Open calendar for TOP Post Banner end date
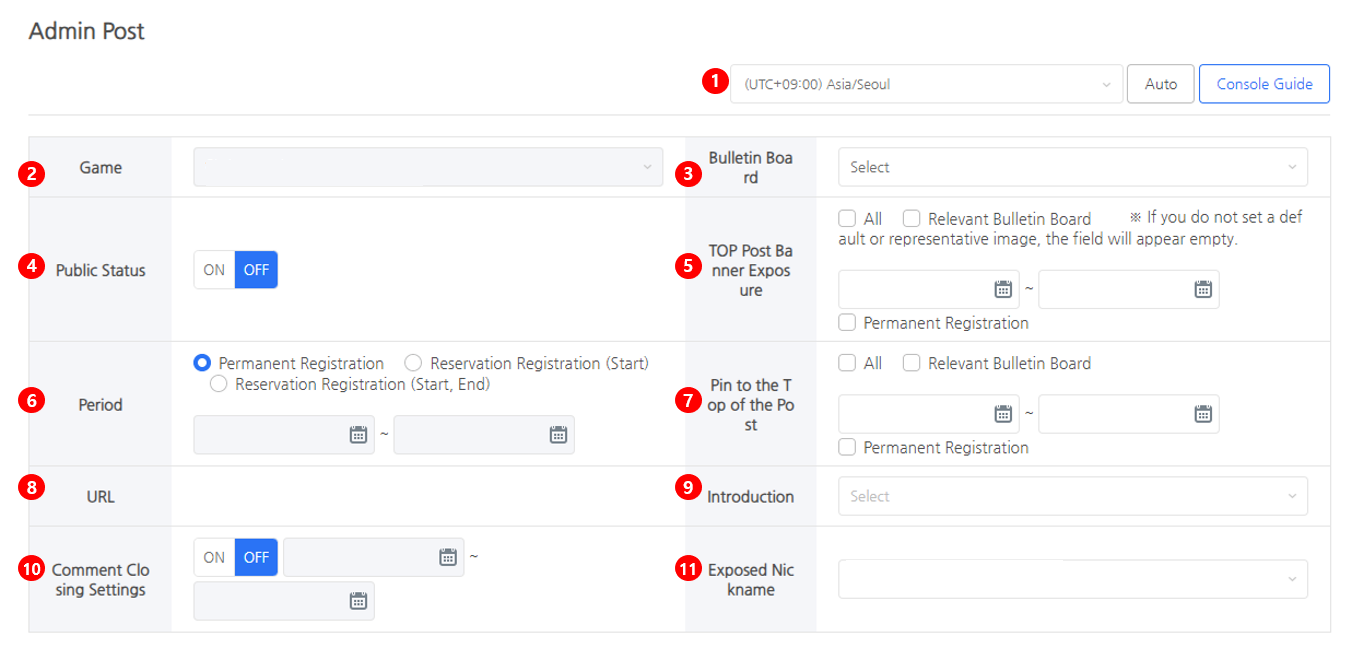 pyautogui.click(x=1203, y=289)
